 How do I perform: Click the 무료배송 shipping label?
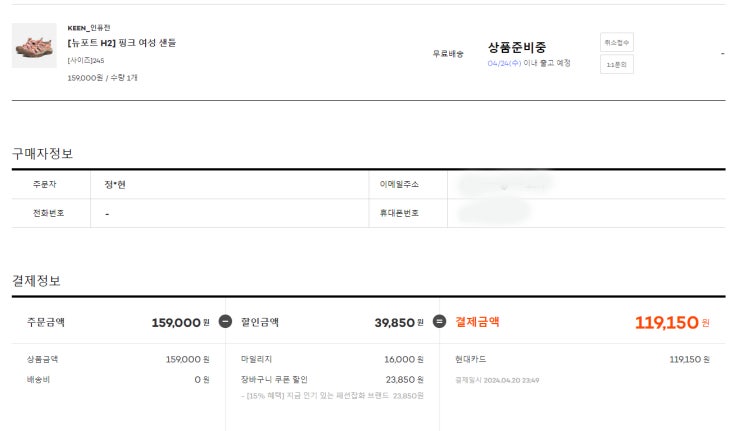pyautogui.click(x=446, y=53)
